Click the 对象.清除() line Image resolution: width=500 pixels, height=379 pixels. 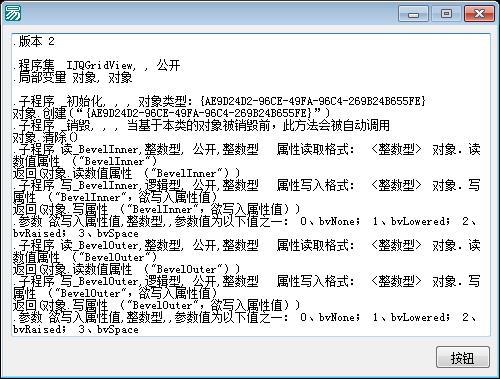45,137
